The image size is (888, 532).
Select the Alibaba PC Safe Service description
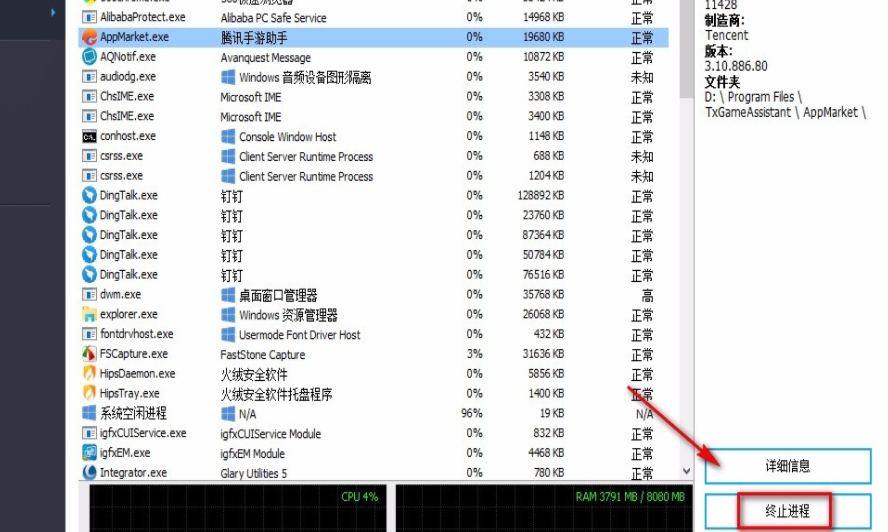click(x=274, y=18)
